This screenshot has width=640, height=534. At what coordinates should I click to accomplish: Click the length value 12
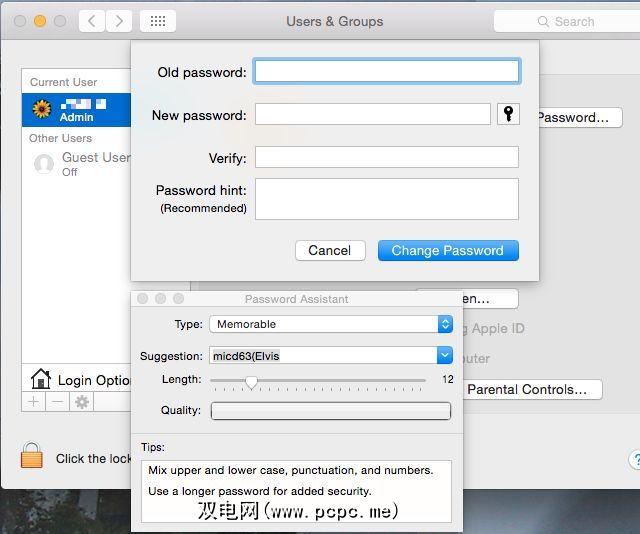coord(448,379)
